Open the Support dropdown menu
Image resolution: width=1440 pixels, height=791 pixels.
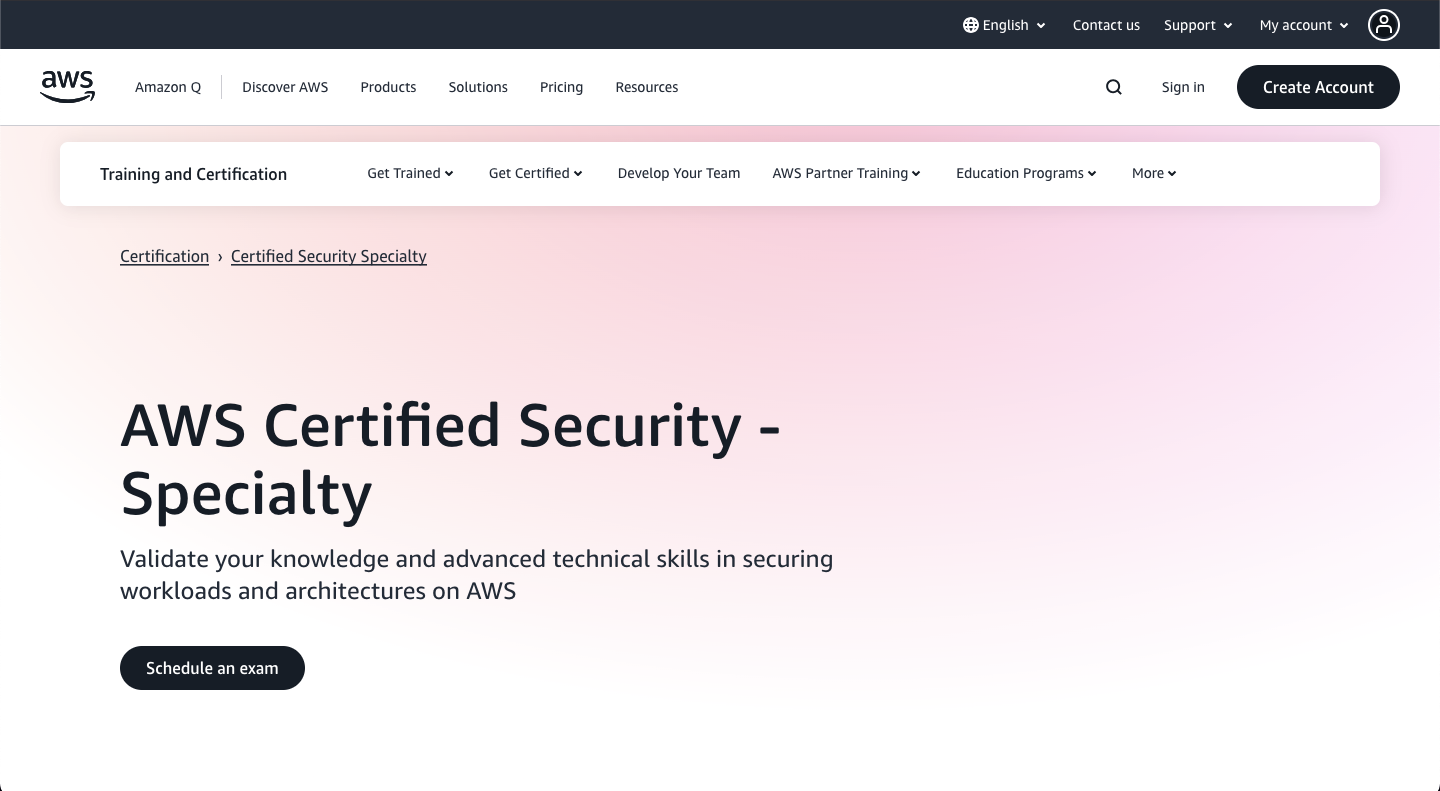[1198, 25]
